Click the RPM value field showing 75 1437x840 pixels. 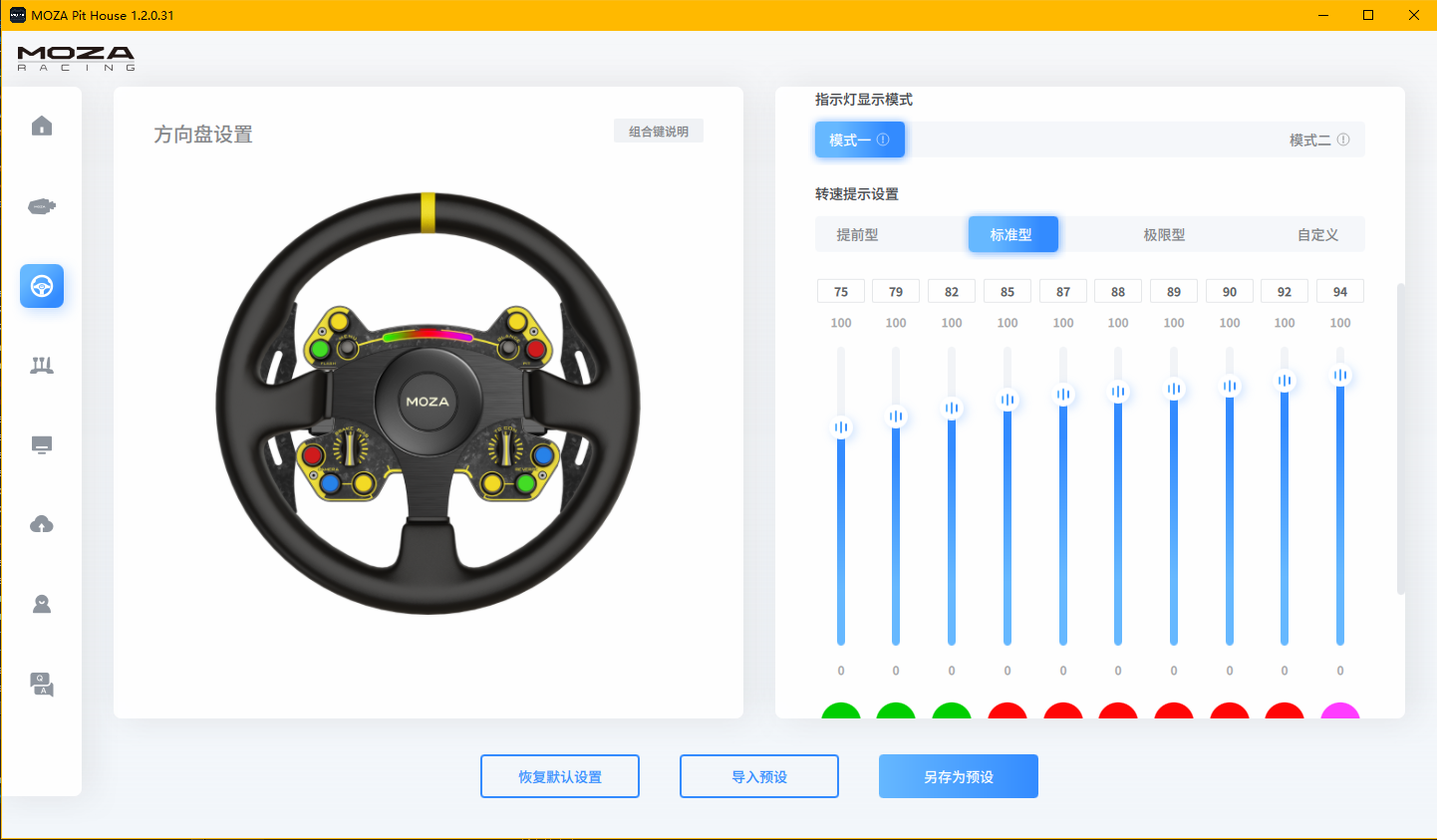pyautogui.click(x=841, y=292)
